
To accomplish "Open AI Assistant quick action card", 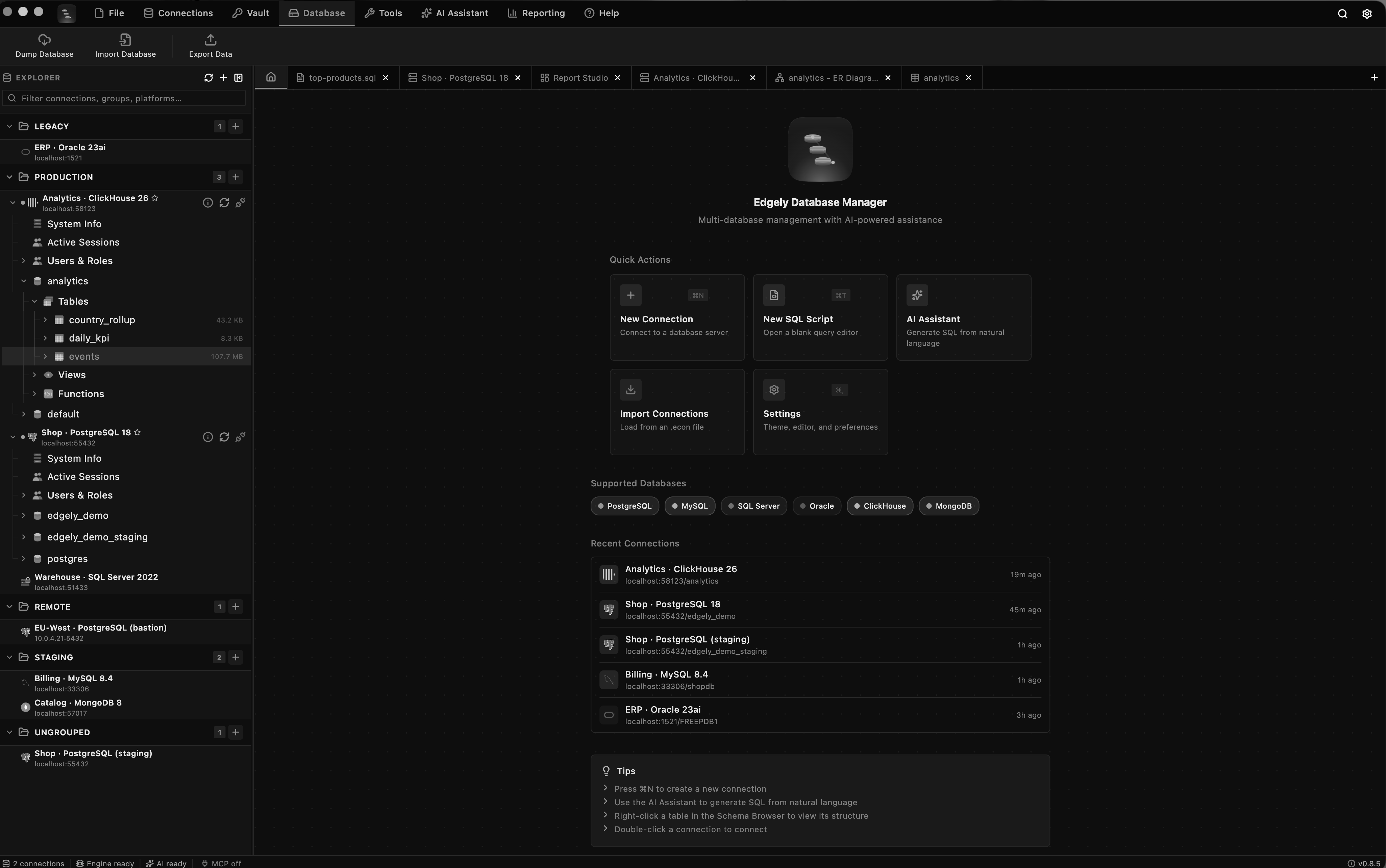I will pos(963,317).
